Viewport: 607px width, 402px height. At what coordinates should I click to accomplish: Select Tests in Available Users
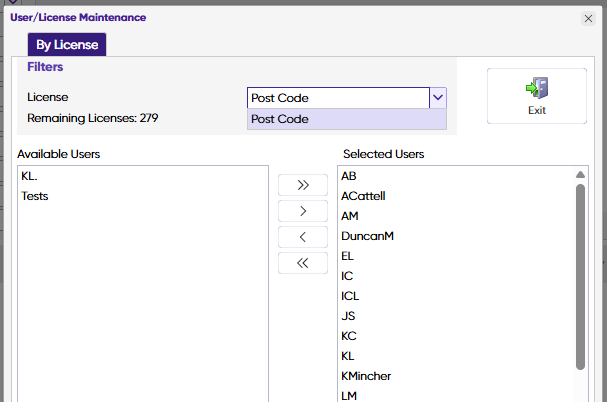[35, 196]
